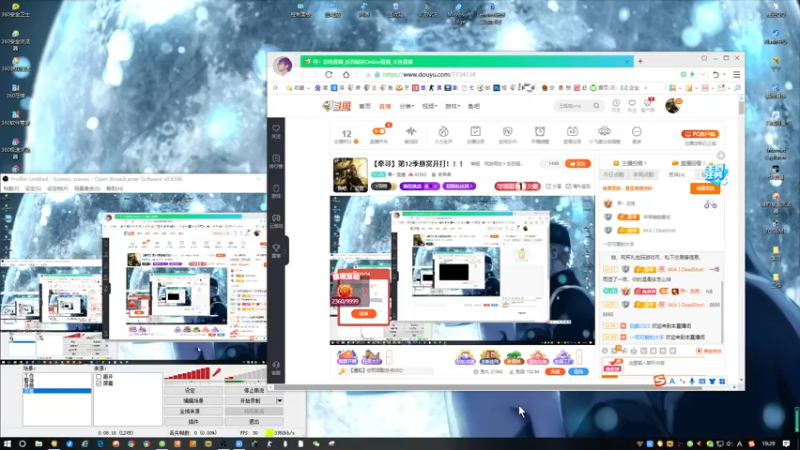The height and width of the screenshot is (450, 800).
Task: Open the browser hamburger menu
Action: click(x=736, y=74)
